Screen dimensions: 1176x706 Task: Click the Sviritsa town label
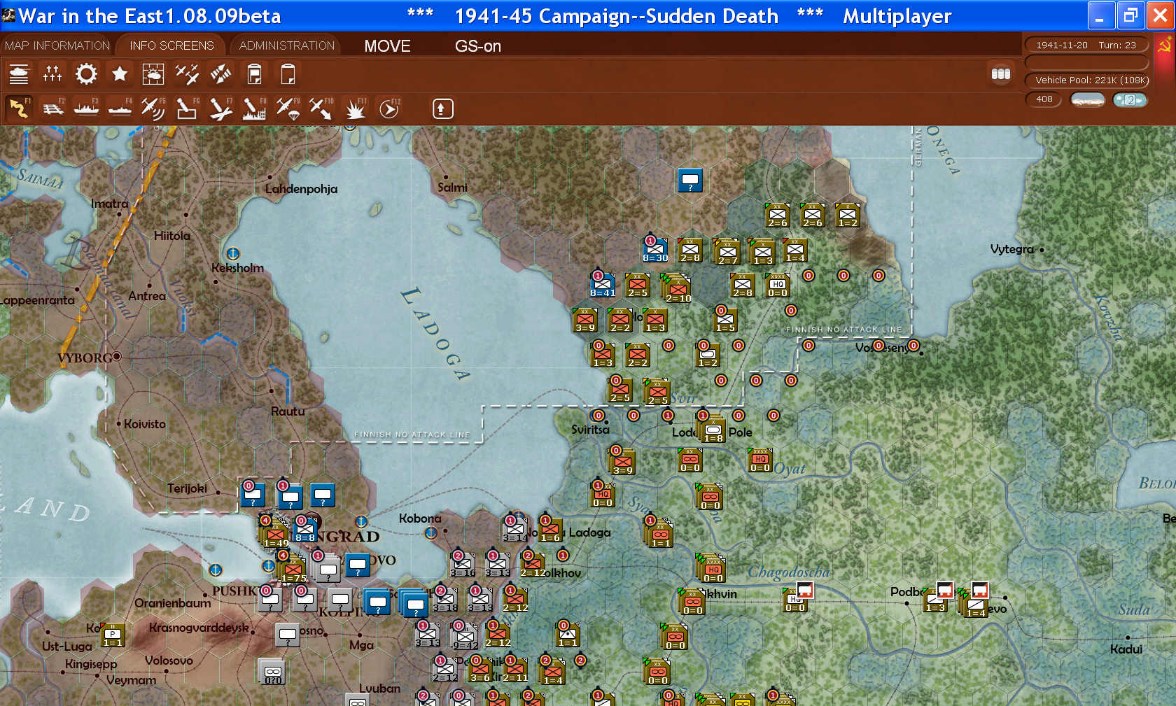click(590, 430)
